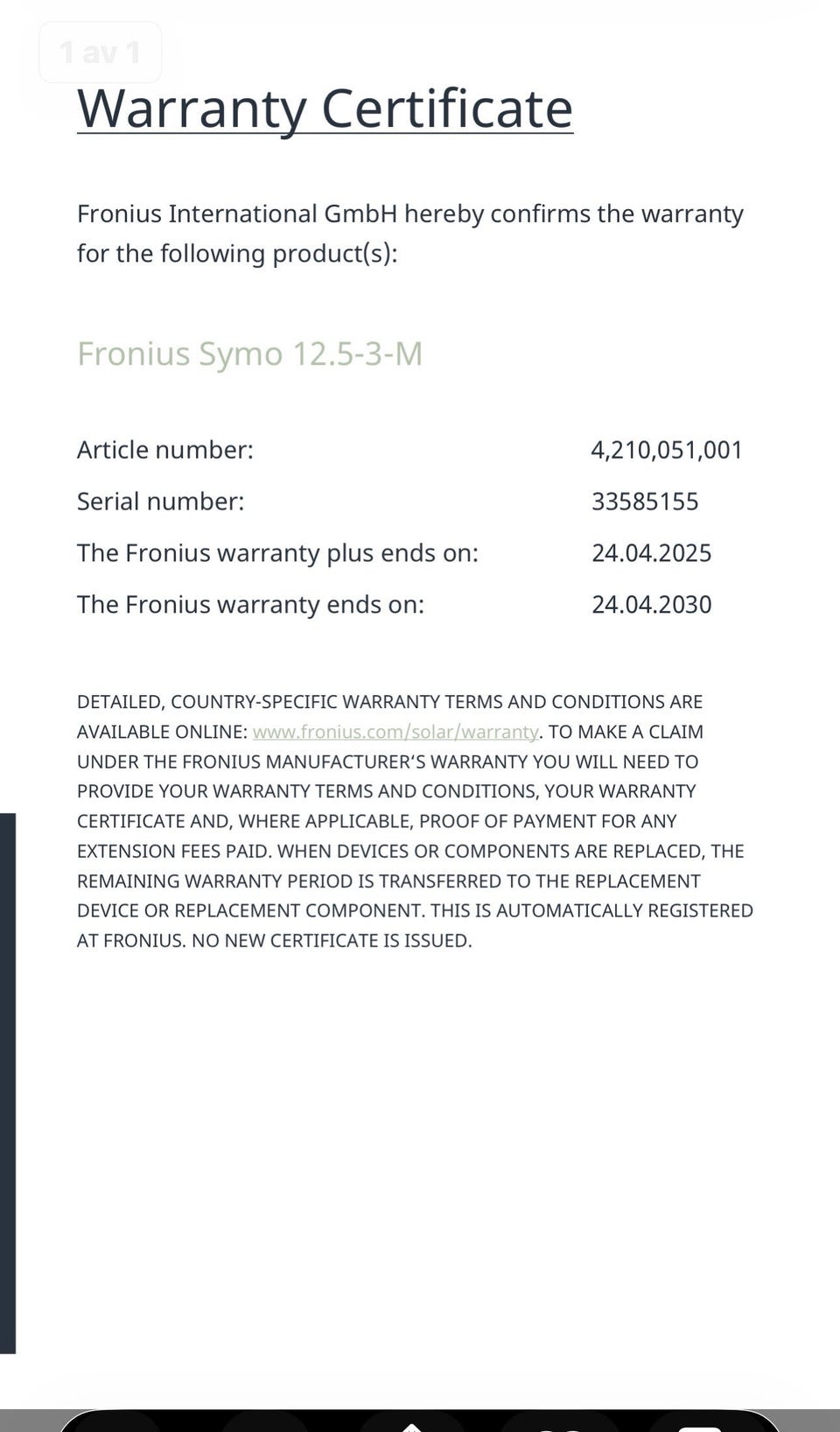This screenshot has width=840, height=1432.
Task: Click the 'Warranty Certificate' heading
Action: (x=325, y=109)
